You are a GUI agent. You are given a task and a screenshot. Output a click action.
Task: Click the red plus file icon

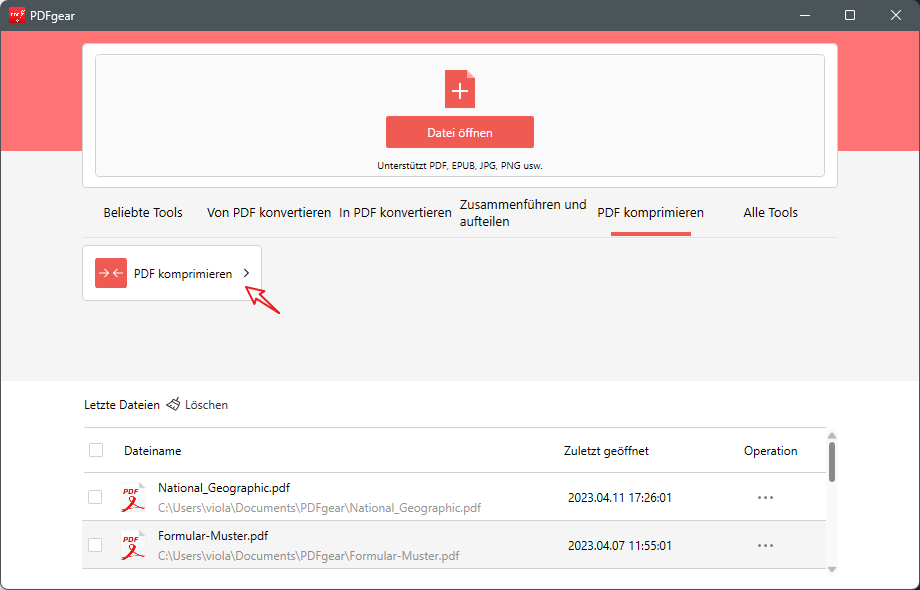[x=459, y=89]
